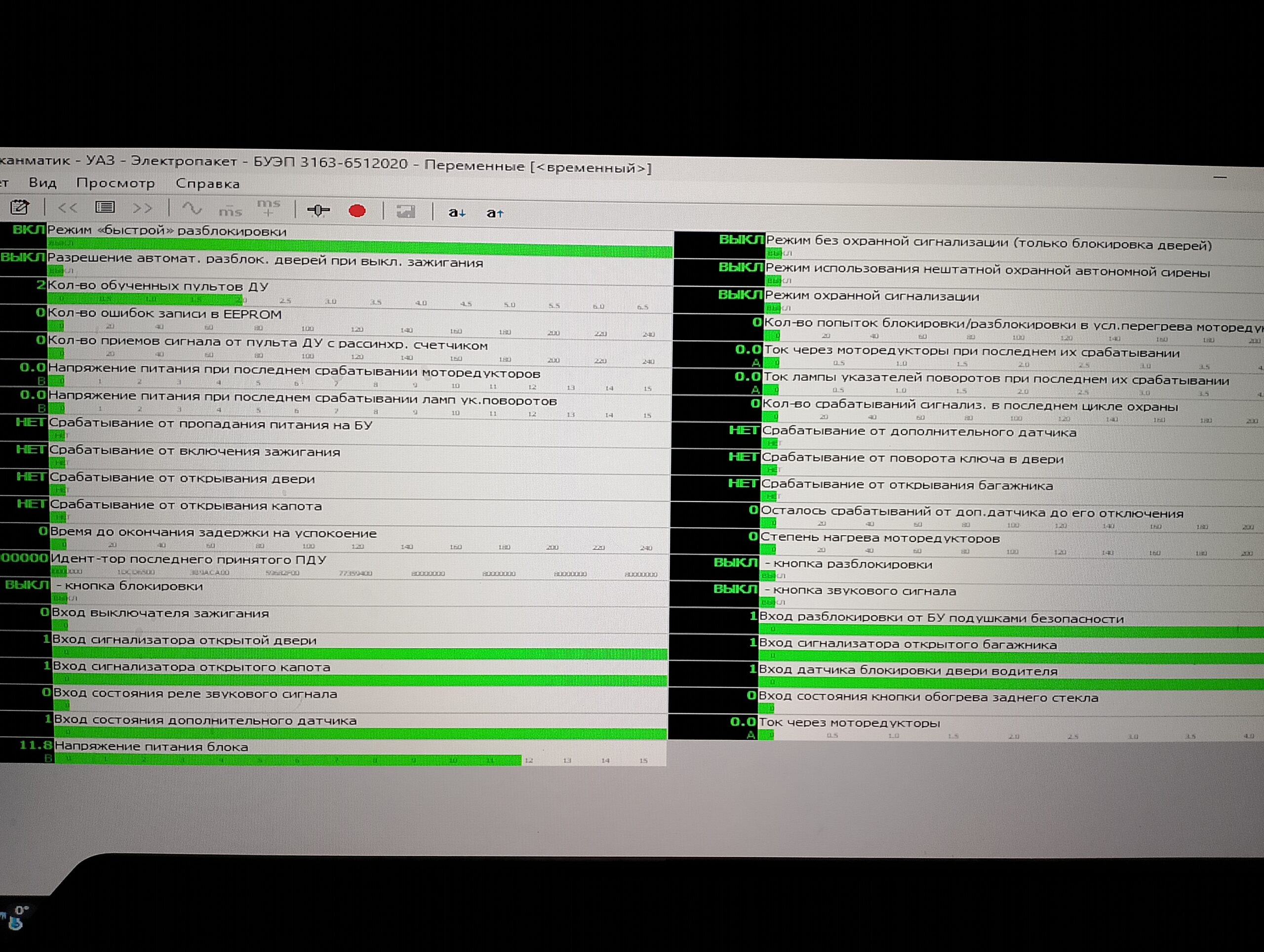Click the next page double-arrow icon
The image size is (1264, 952).
(x=142, y=208)
